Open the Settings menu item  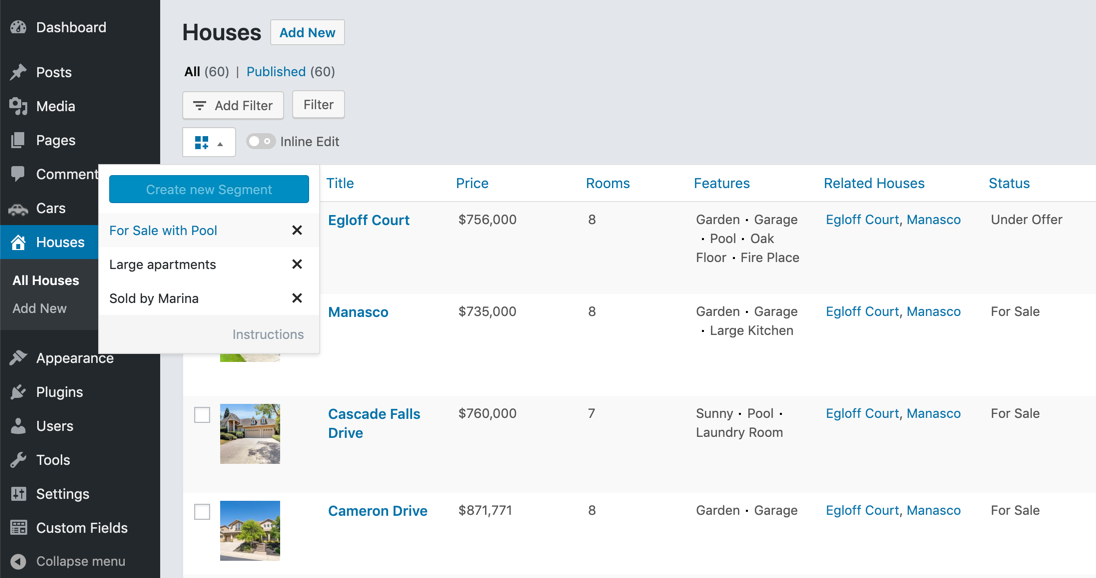click(63, 493)
